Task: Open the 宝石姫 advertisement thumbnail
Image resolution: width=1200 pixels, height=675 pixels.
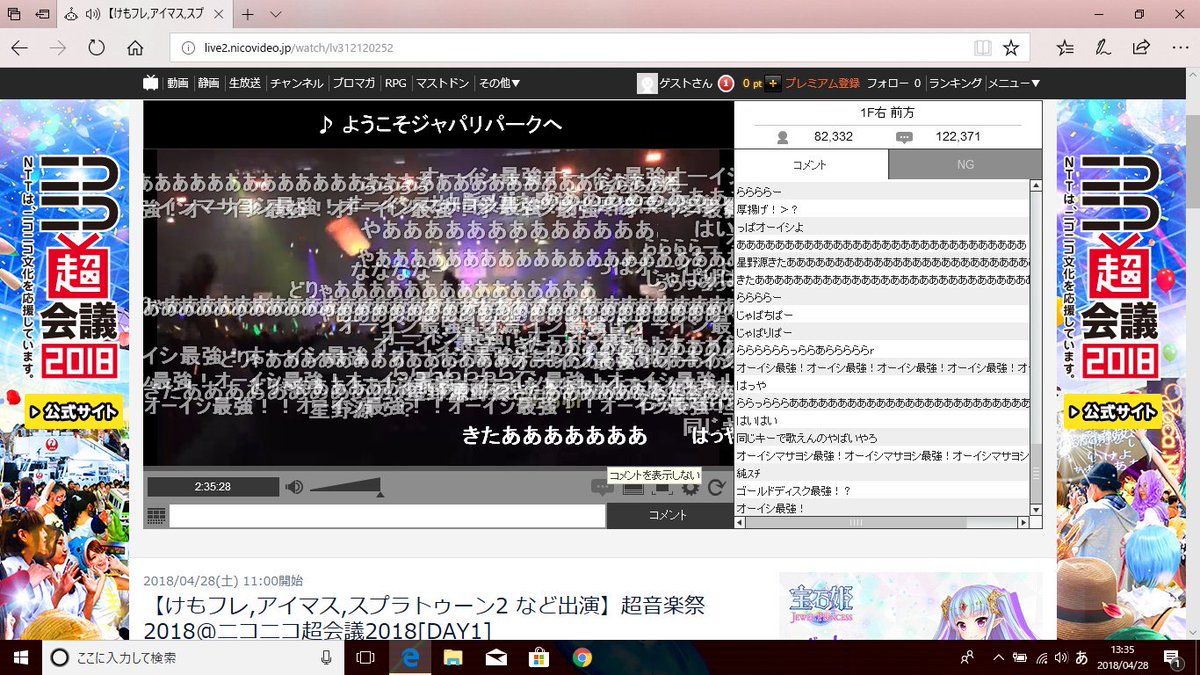Action: 910,606
